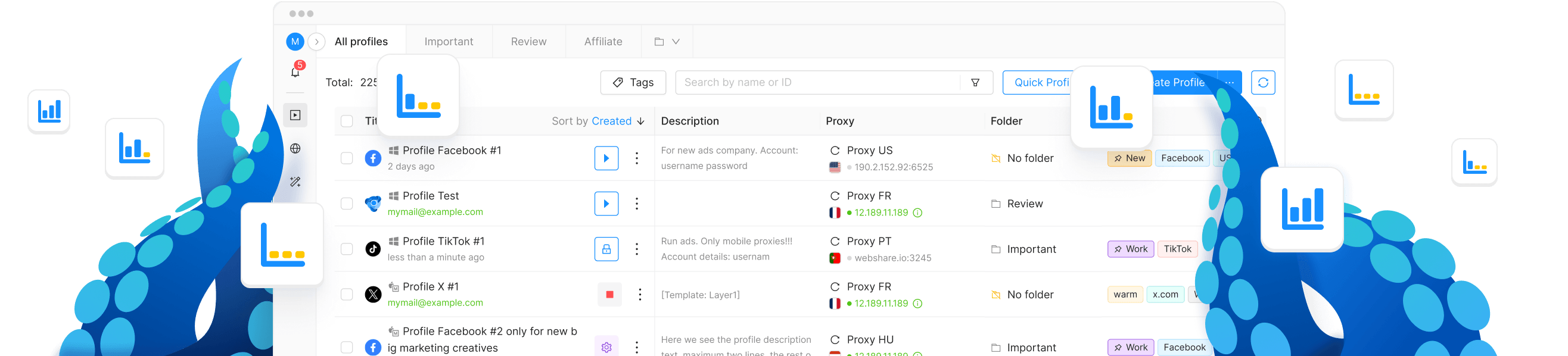Open the filter funnel in search box
This screenshot has height=356, width=1568.
975,82
